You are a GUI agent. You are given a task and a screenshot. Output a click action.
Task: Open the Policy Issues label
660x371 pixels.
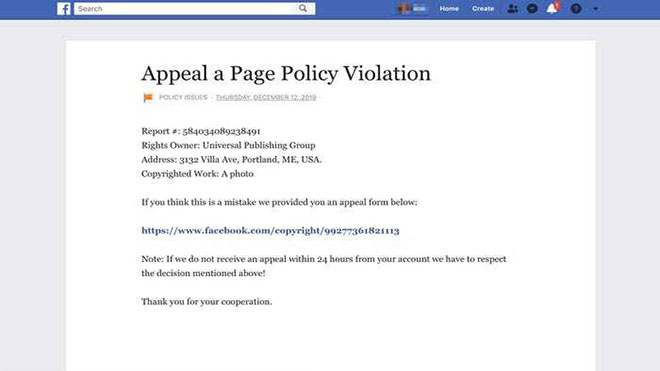(x=183, y=97)
